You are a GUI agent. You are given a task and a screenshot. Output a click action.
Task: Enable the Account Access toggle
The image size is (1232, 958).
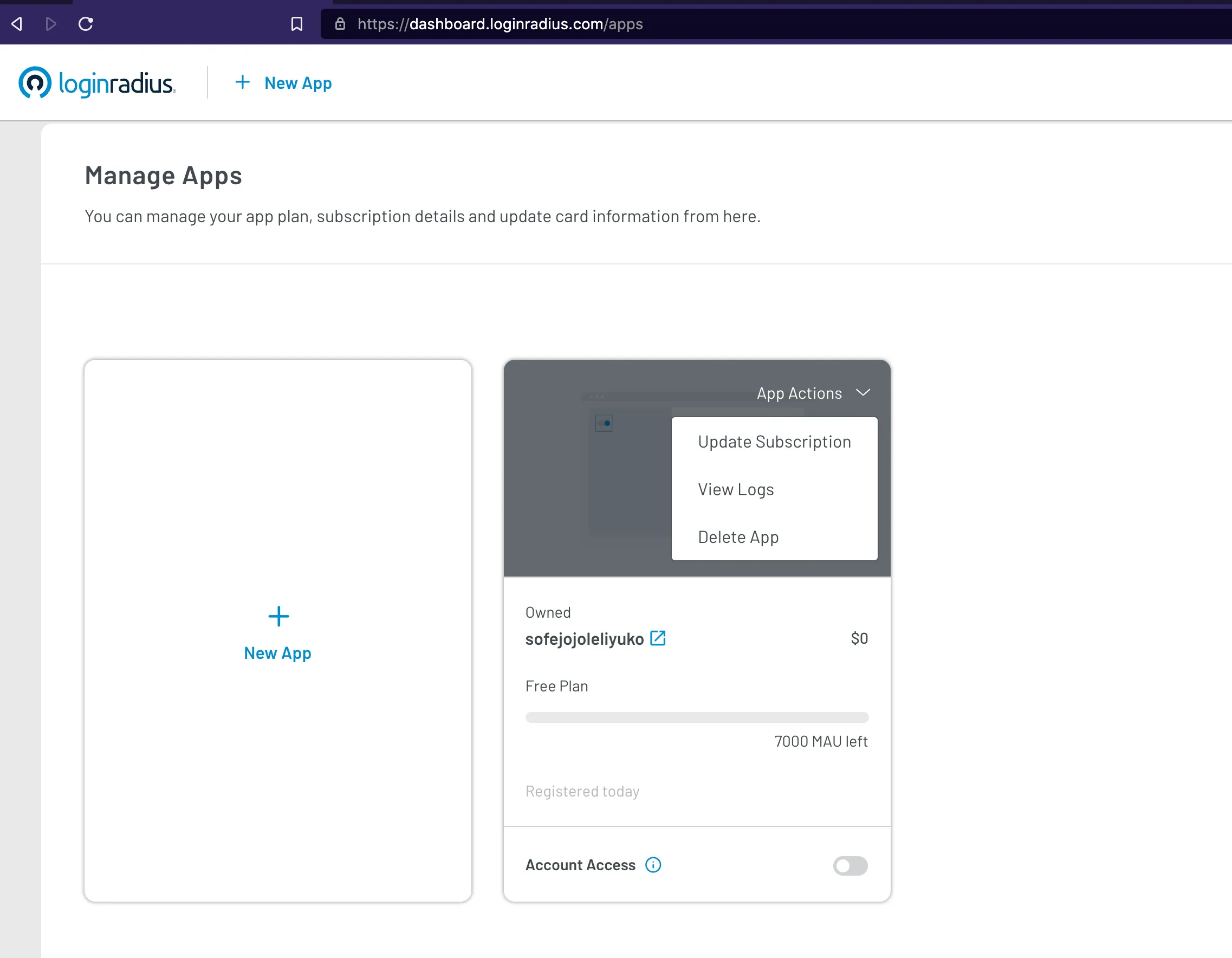[x=850, y=866]
